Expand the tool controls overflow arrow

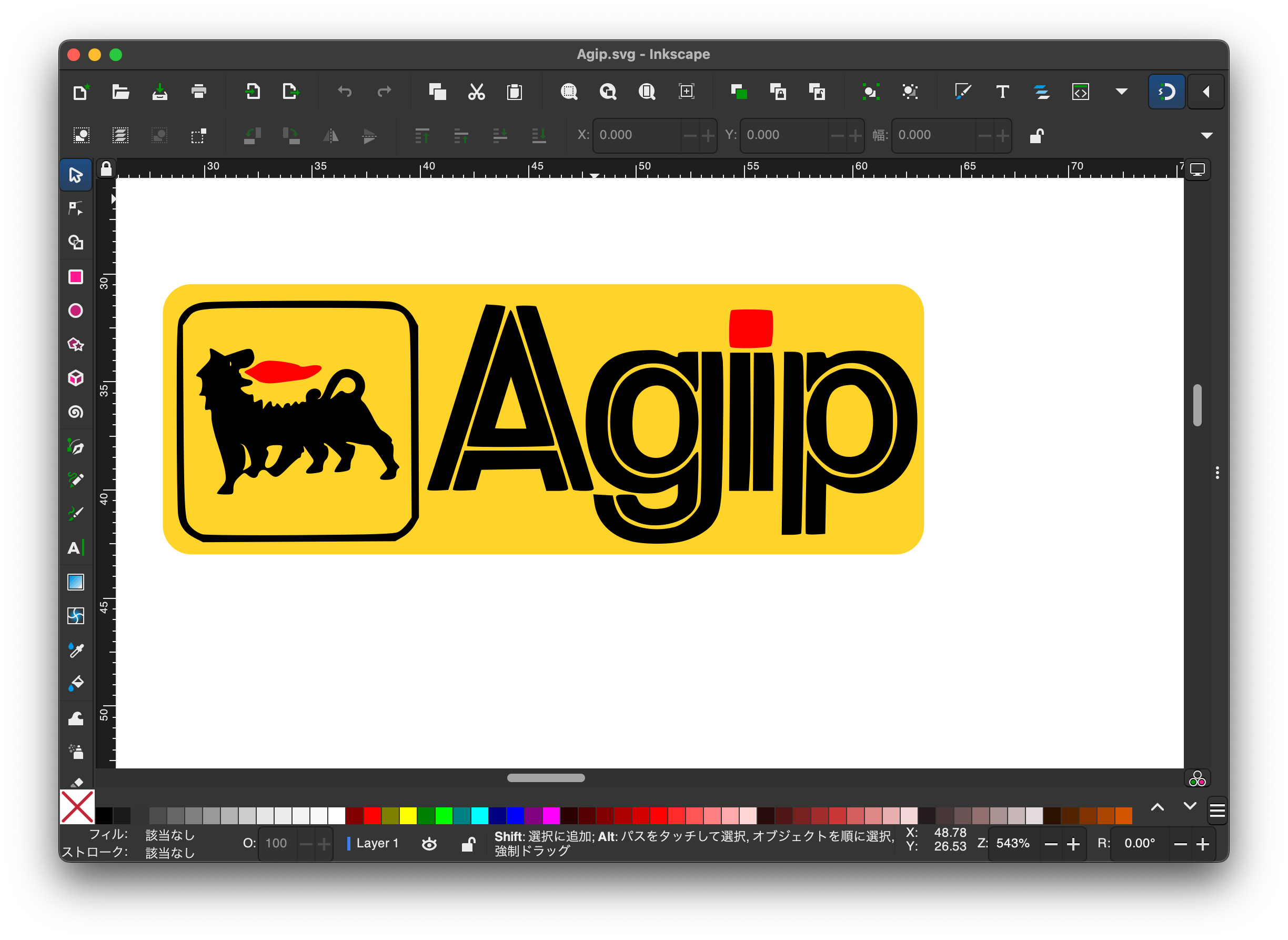tap(1206, 135)
